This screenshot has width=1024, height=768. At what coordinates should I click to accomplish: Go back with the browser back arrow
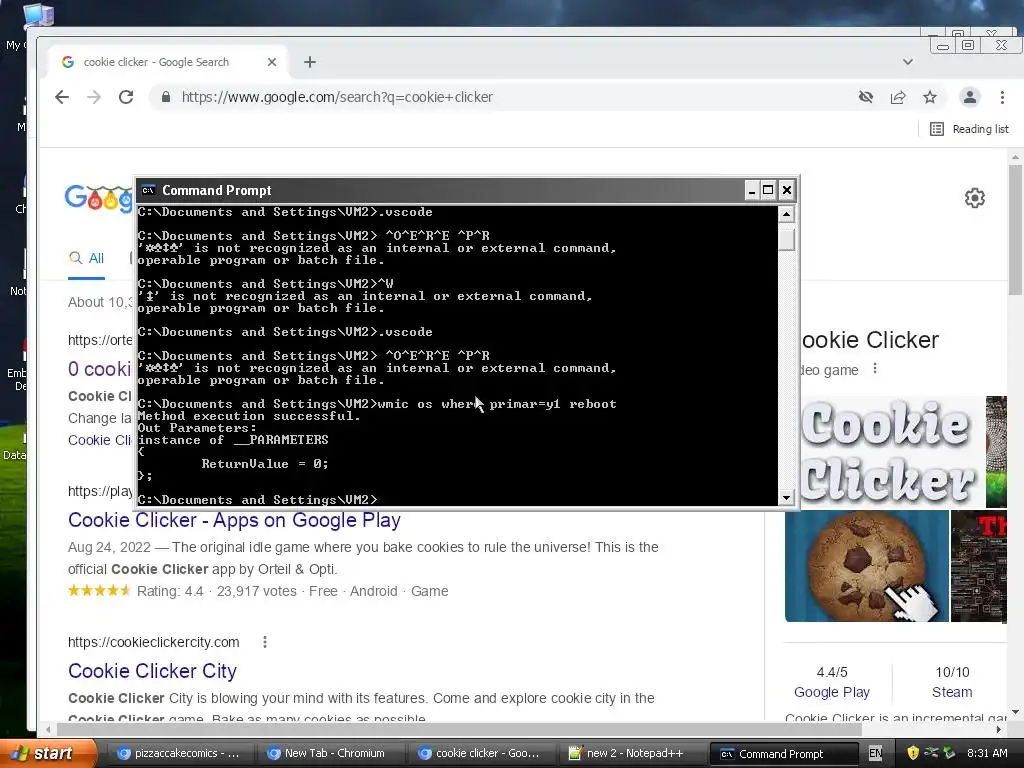62,97
